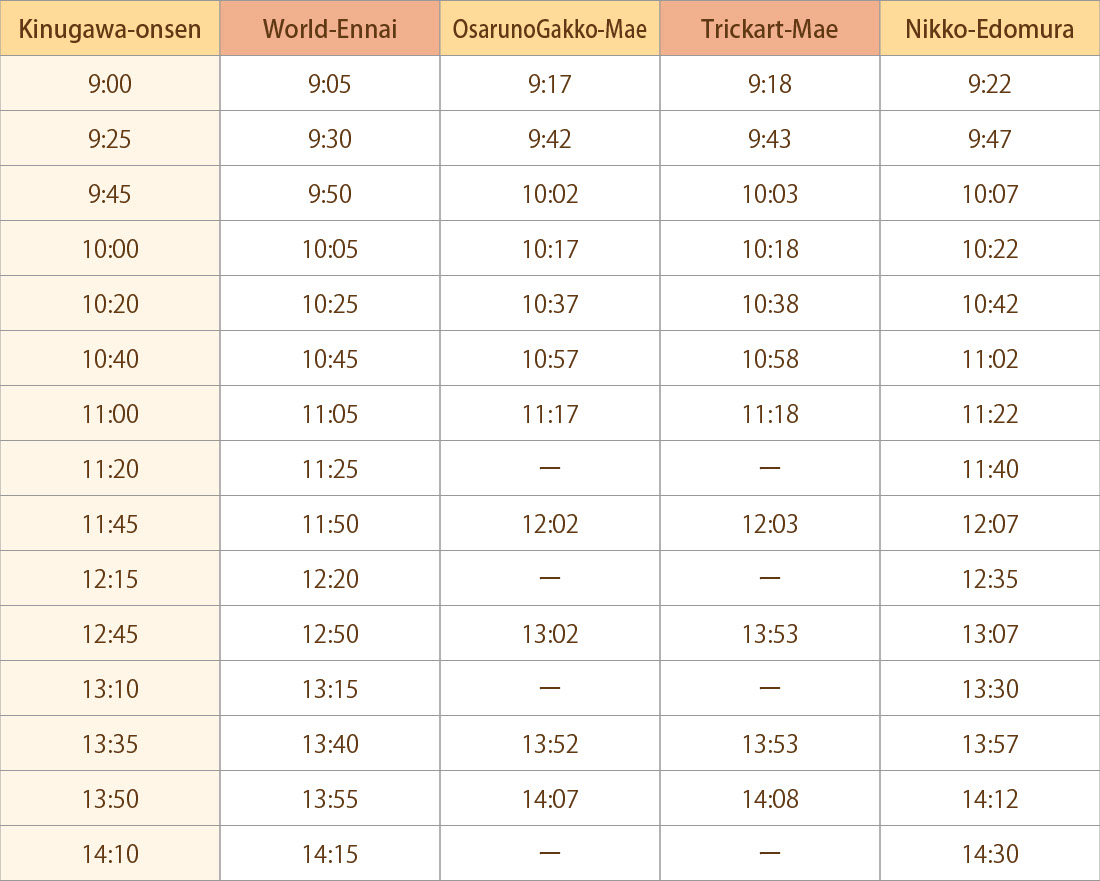
Task: Choose the 9:43 Trickart-Mae cell
Action: 770,138
